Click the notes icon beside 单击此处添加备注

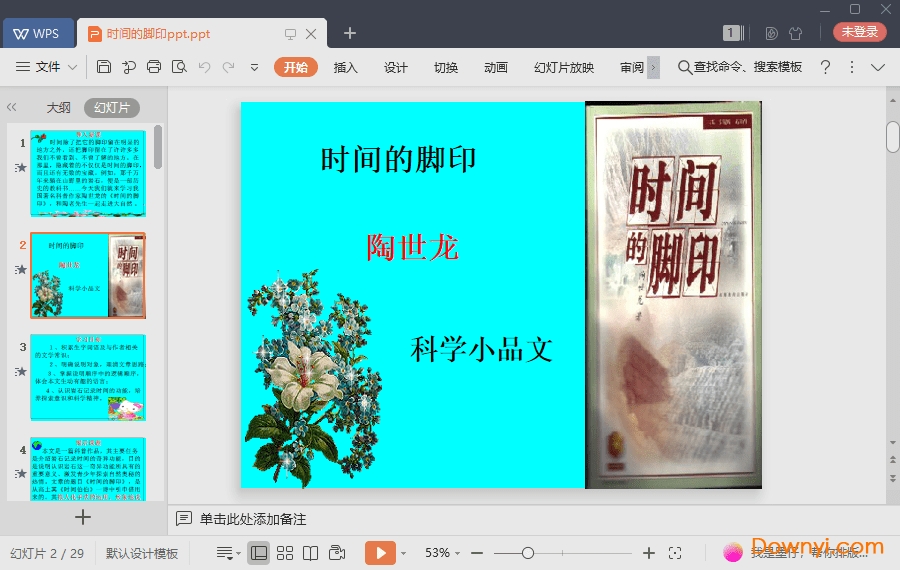(x=184, y=519)
